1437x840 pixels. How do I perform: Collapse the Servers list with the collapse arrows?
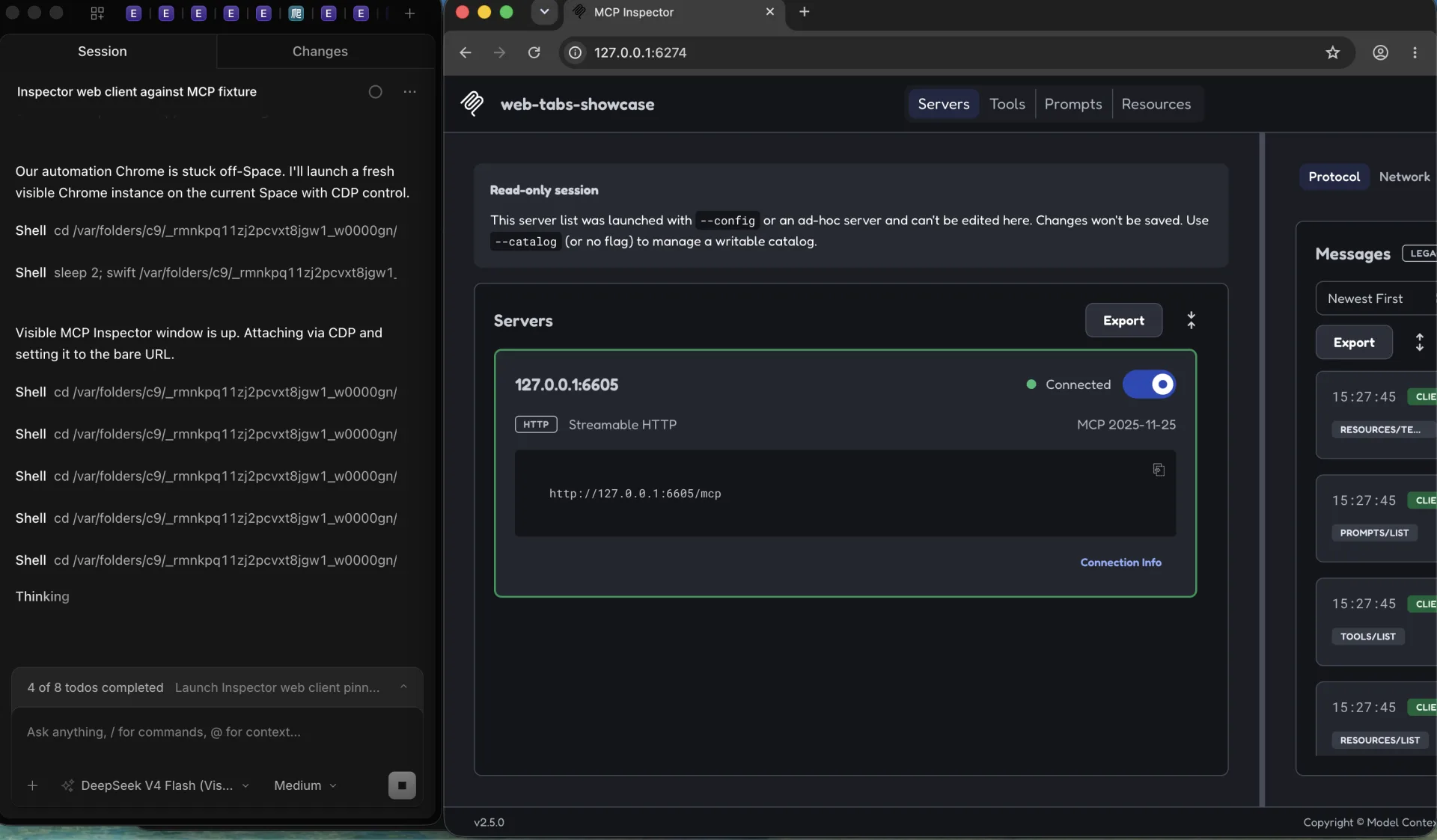tap(1191, 320)
